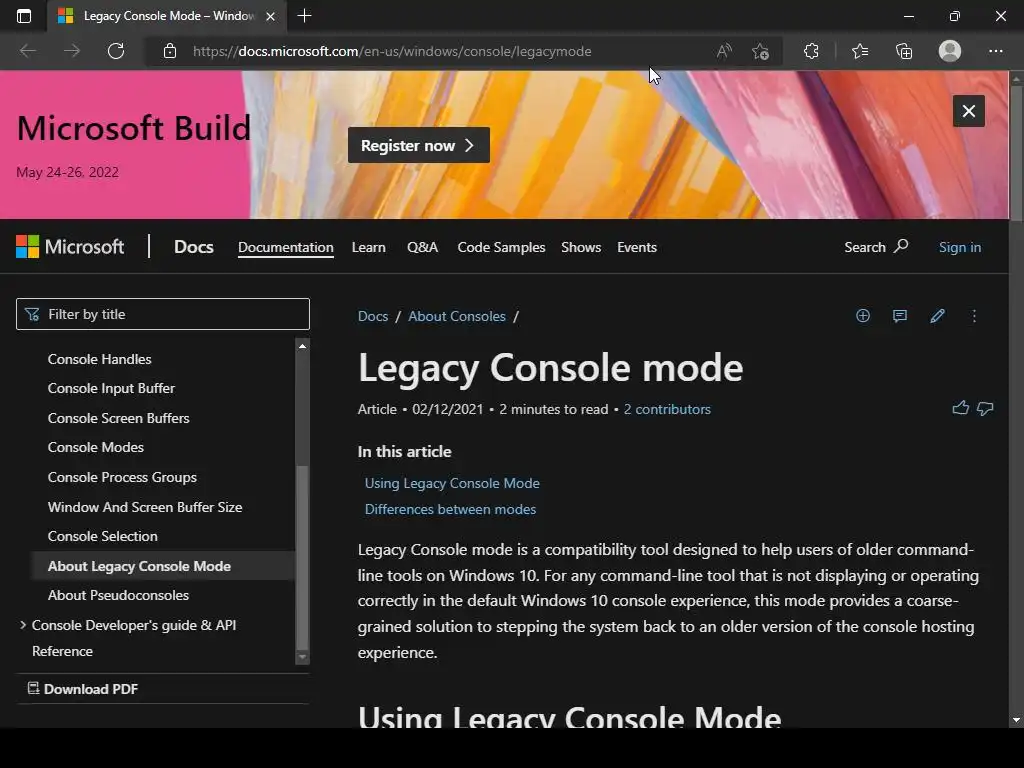Click thumbs up rating icon
This screenshot has height=768, width=1024.
(961, 409)
